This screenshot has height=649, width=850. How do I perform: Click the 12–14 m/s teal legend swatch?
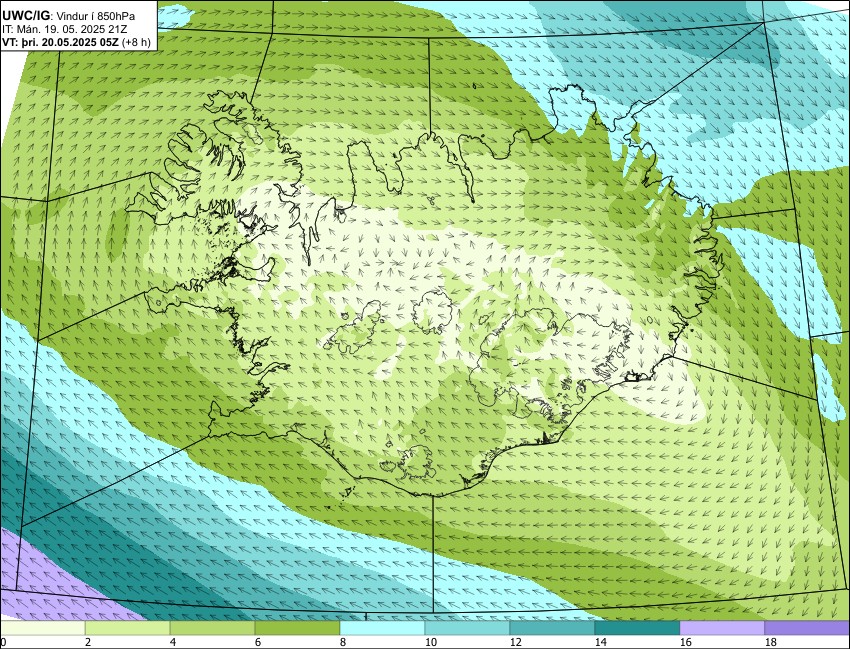pos(552,628)
